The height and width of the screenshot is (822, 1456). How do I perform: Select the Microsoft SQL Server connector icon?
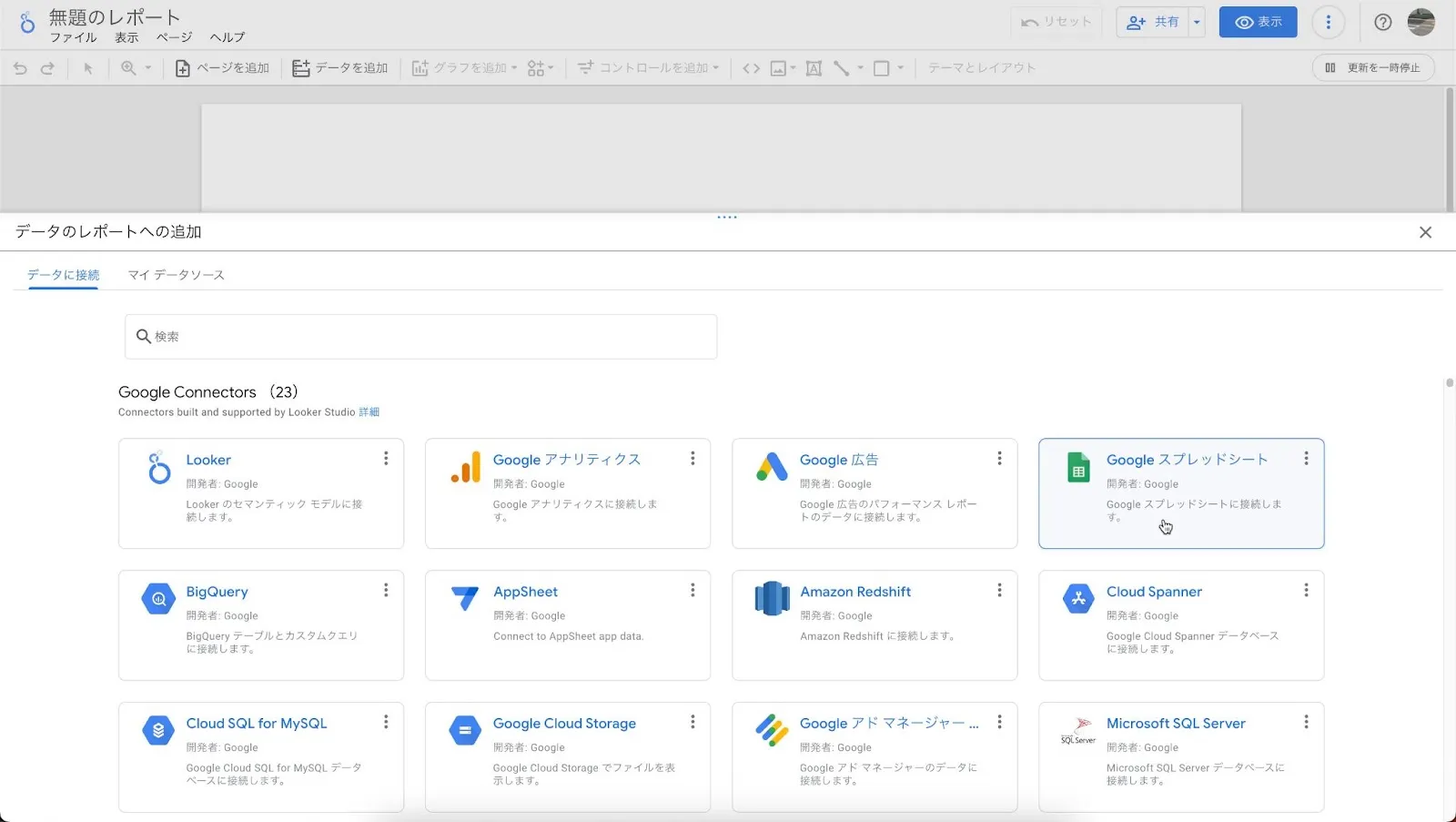1078,731
